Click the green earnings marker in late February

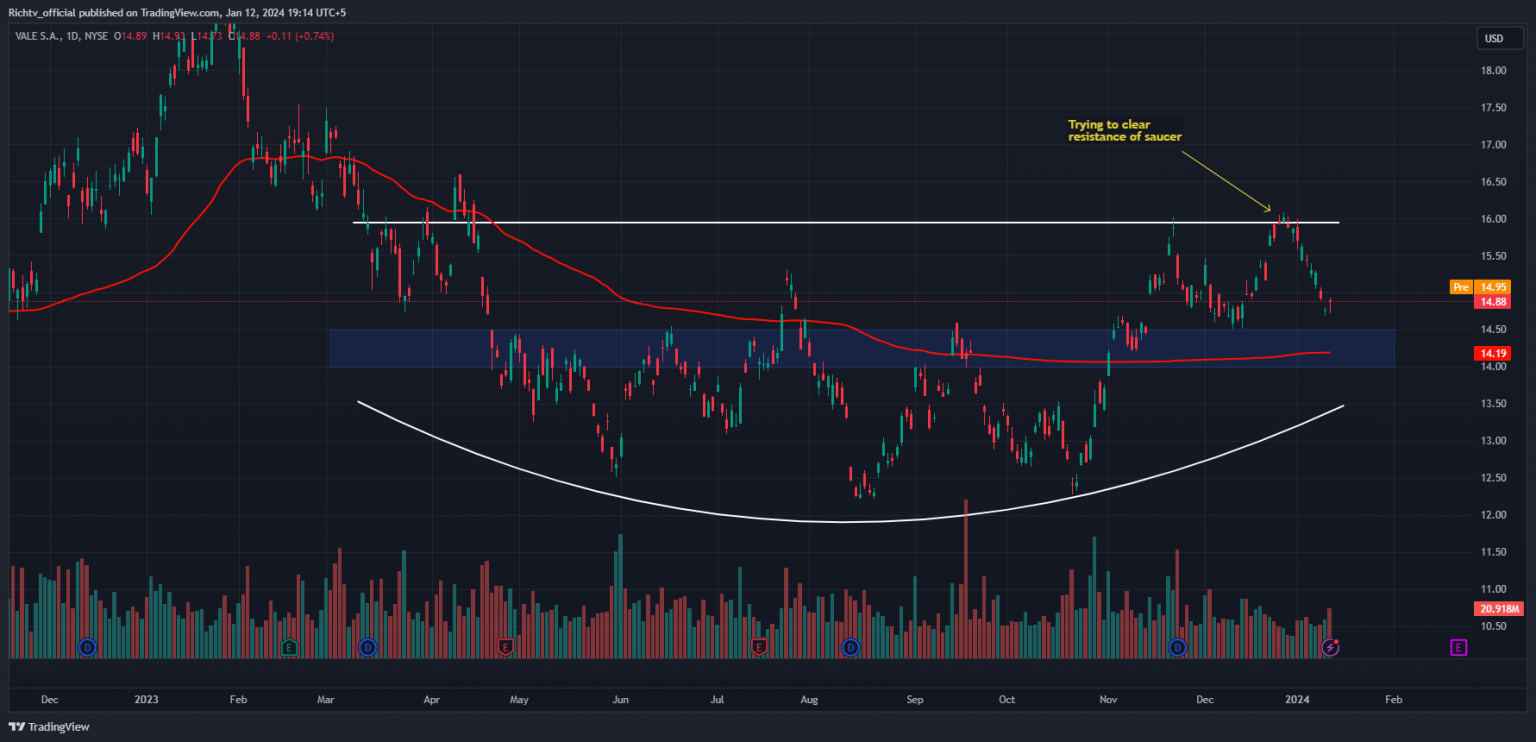pos(289,647)
